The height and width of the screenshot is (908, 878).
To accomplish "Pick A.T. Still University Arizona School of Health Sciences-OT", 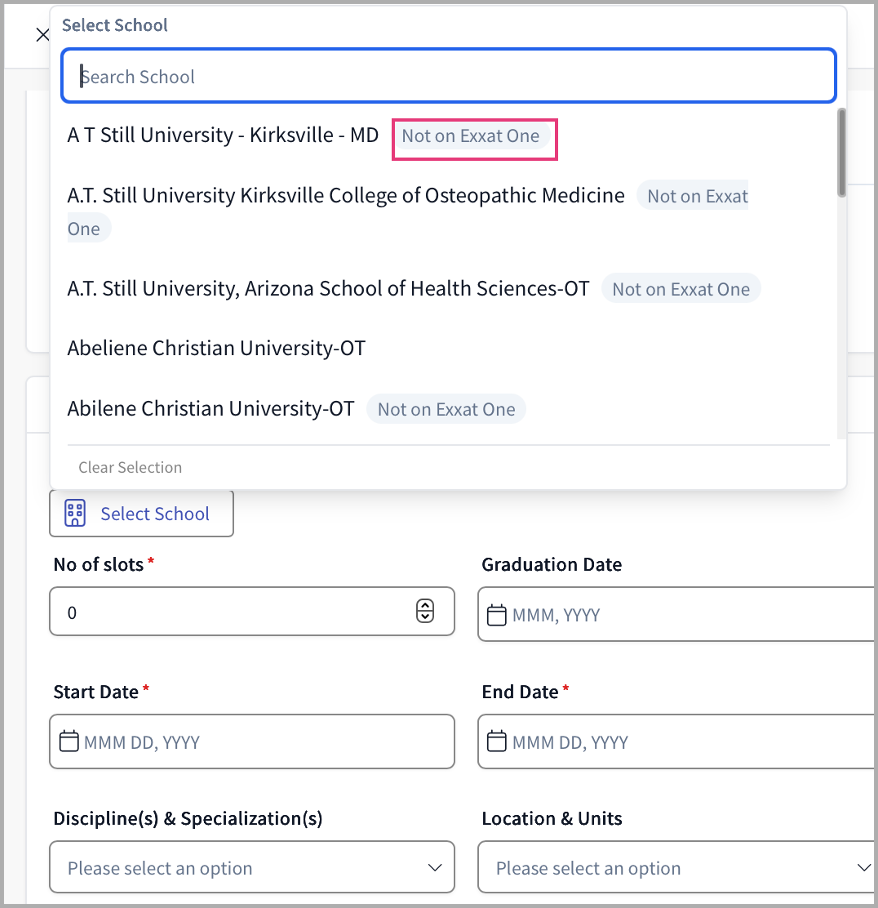I will coord(328,289).
